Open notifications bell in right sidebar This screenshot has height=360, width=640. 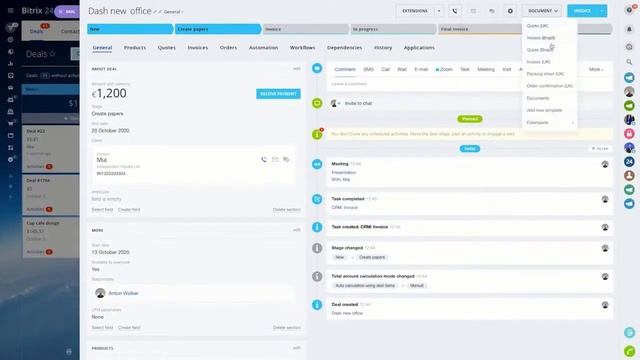click(629, 29)
